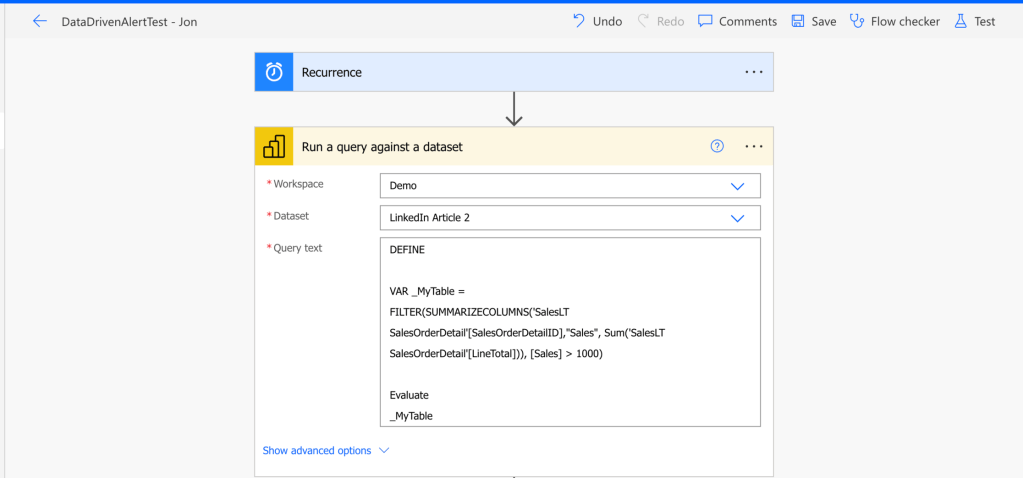The width and height of the screenshot is (1023, 478).
Task: Click the Query text field label
Action: tap(298, 248)
